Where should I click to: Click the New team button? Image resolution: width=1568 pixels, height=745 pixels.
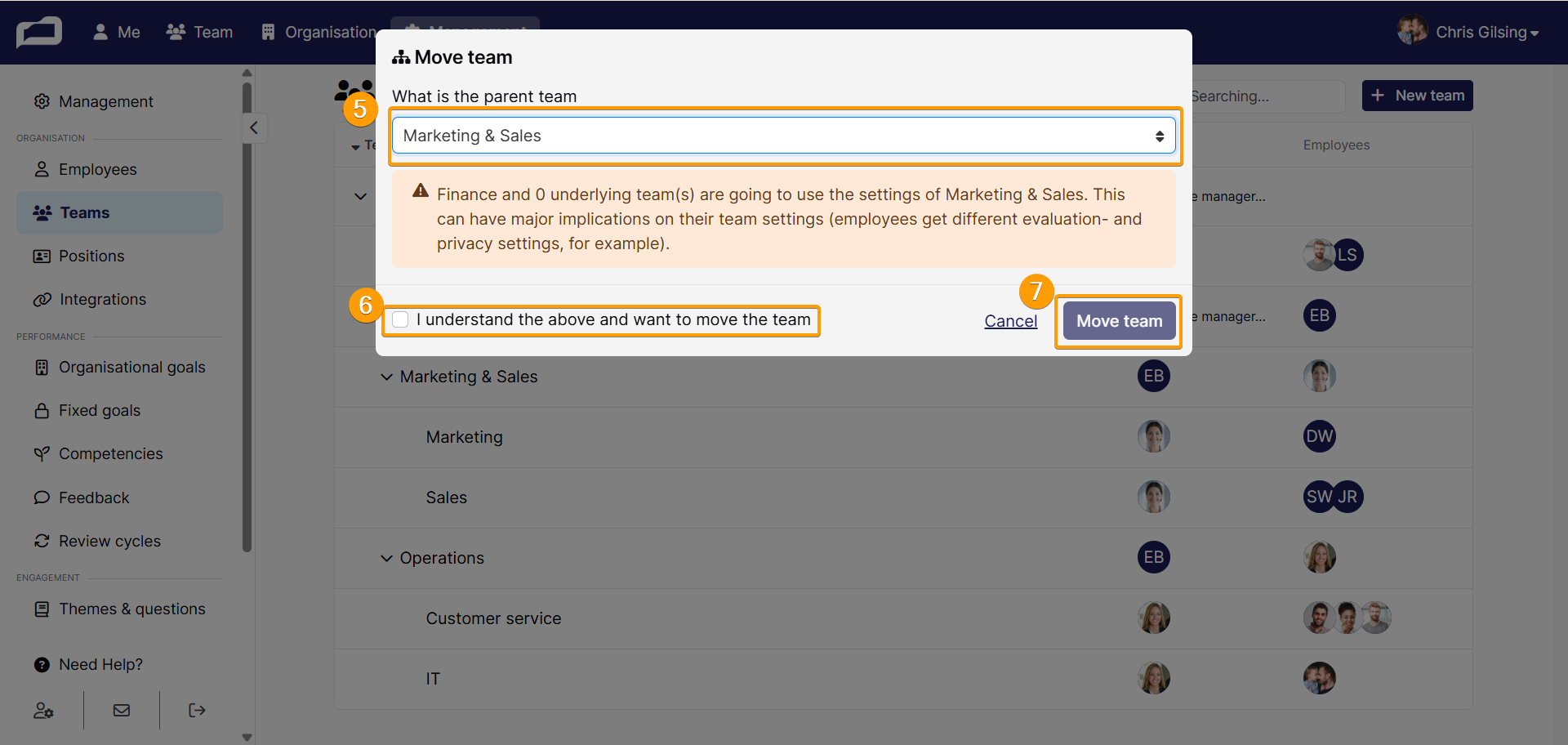1417,96
